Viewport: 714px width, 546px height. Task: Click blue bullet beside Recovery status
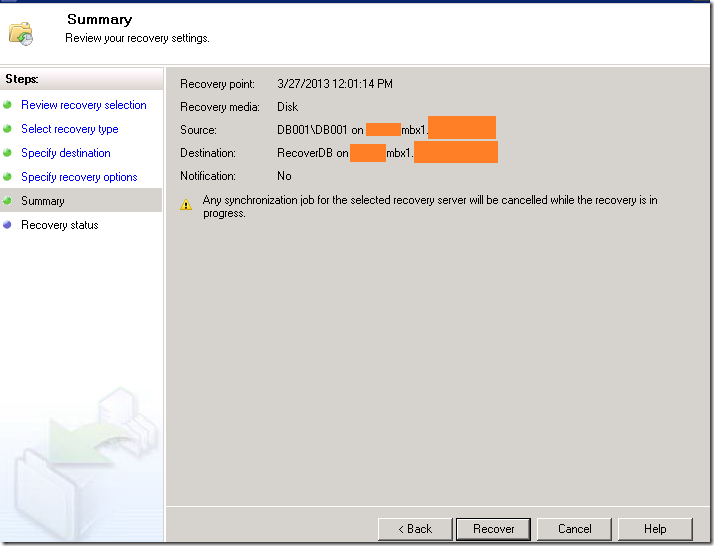[x=7, y=225]
